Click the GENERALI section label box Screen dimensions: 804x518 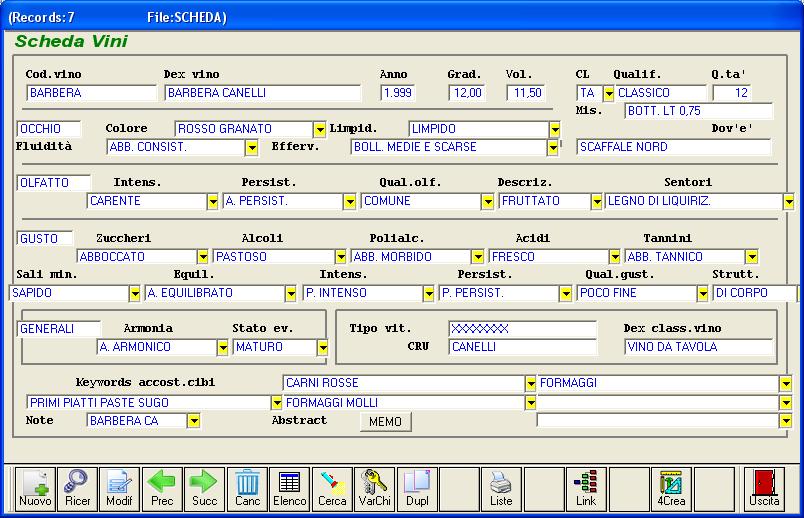pos(59,329)
